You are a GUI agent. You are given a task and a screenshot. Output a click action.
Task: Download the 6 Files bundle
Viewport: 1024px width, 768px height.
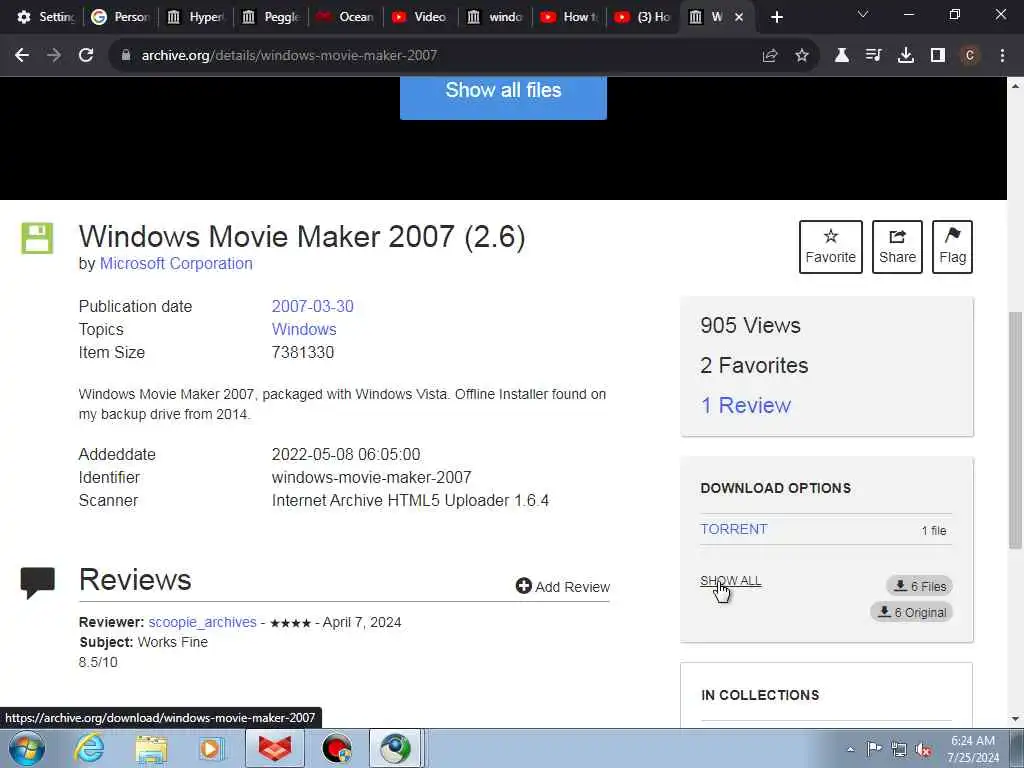[920, 586]
